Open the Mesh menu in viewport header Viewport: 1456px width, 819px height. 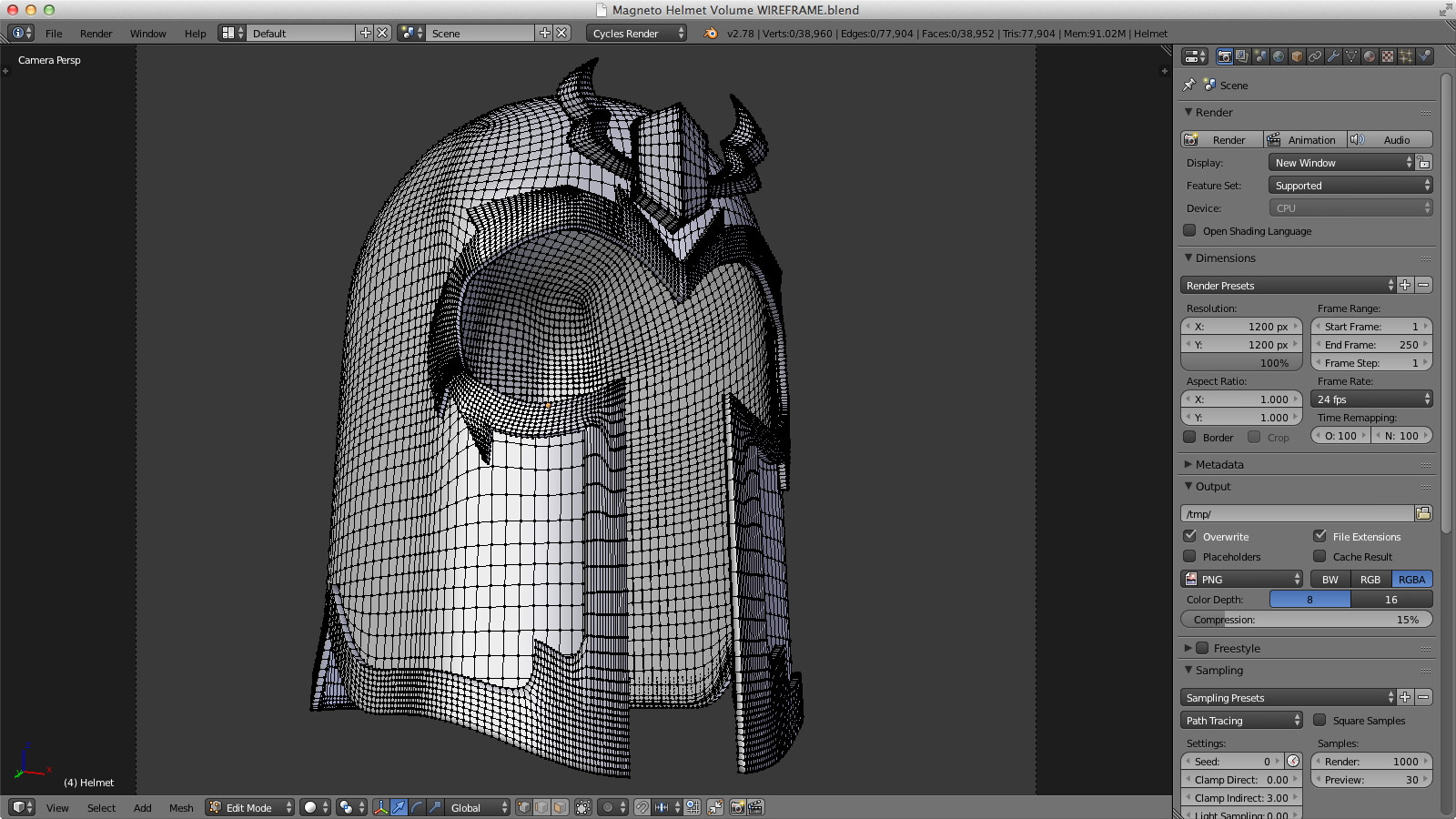coord(181,807)
